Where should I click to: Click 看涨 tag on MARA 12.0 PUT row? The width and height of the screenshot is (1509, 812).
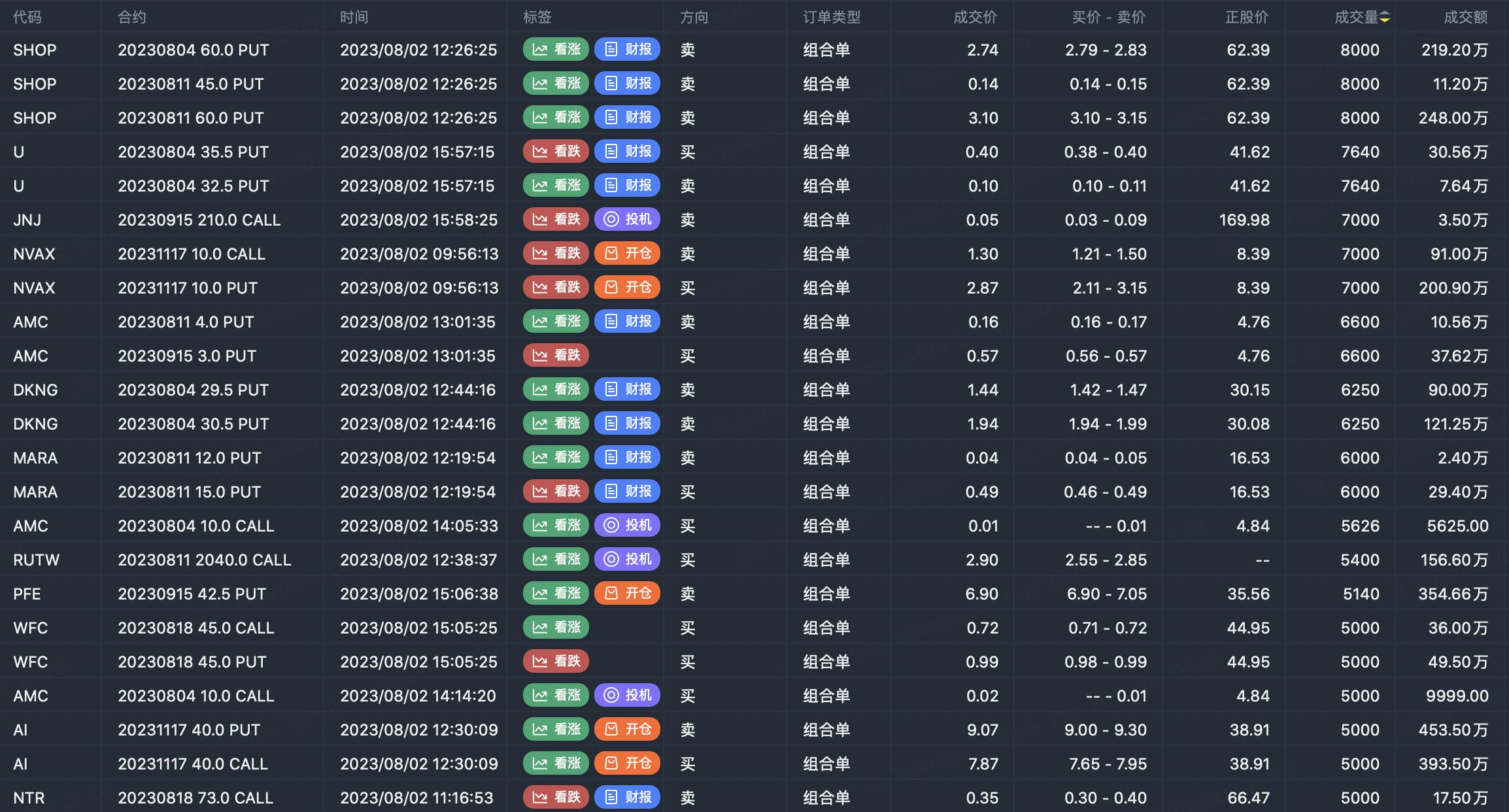click(556, 458)
